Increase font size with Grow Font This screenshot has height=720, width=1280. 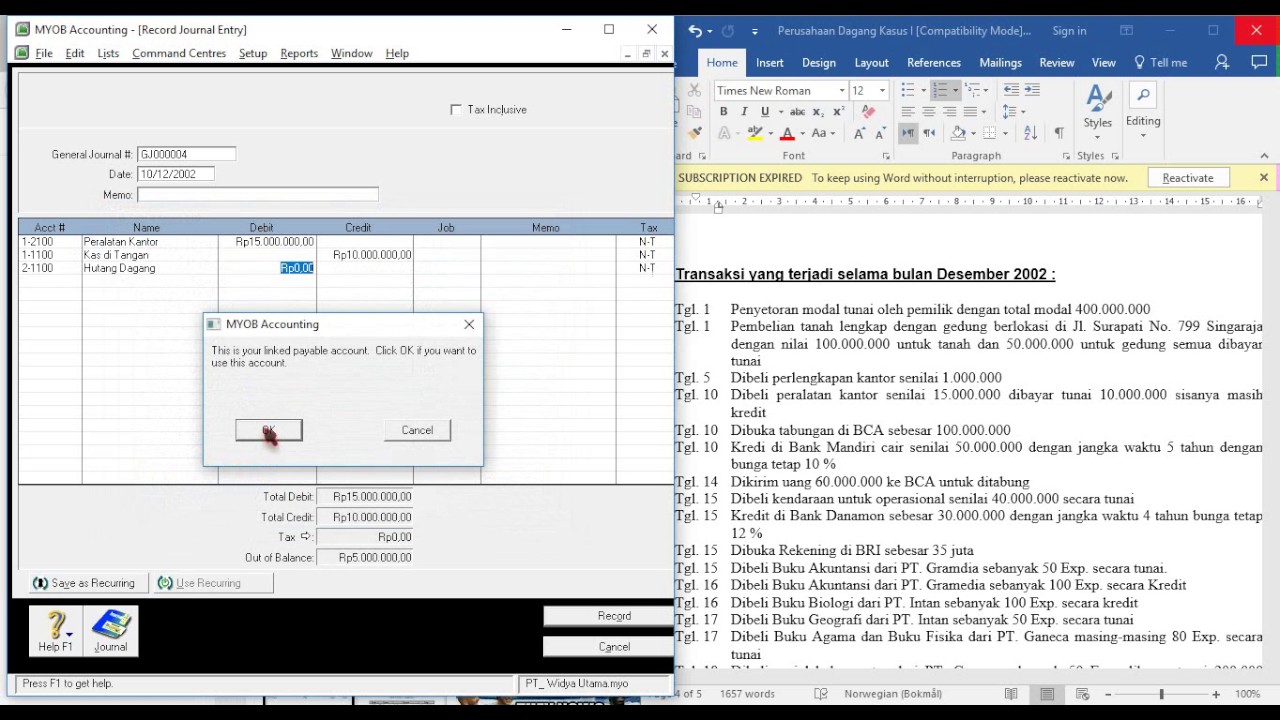(859, 133)
